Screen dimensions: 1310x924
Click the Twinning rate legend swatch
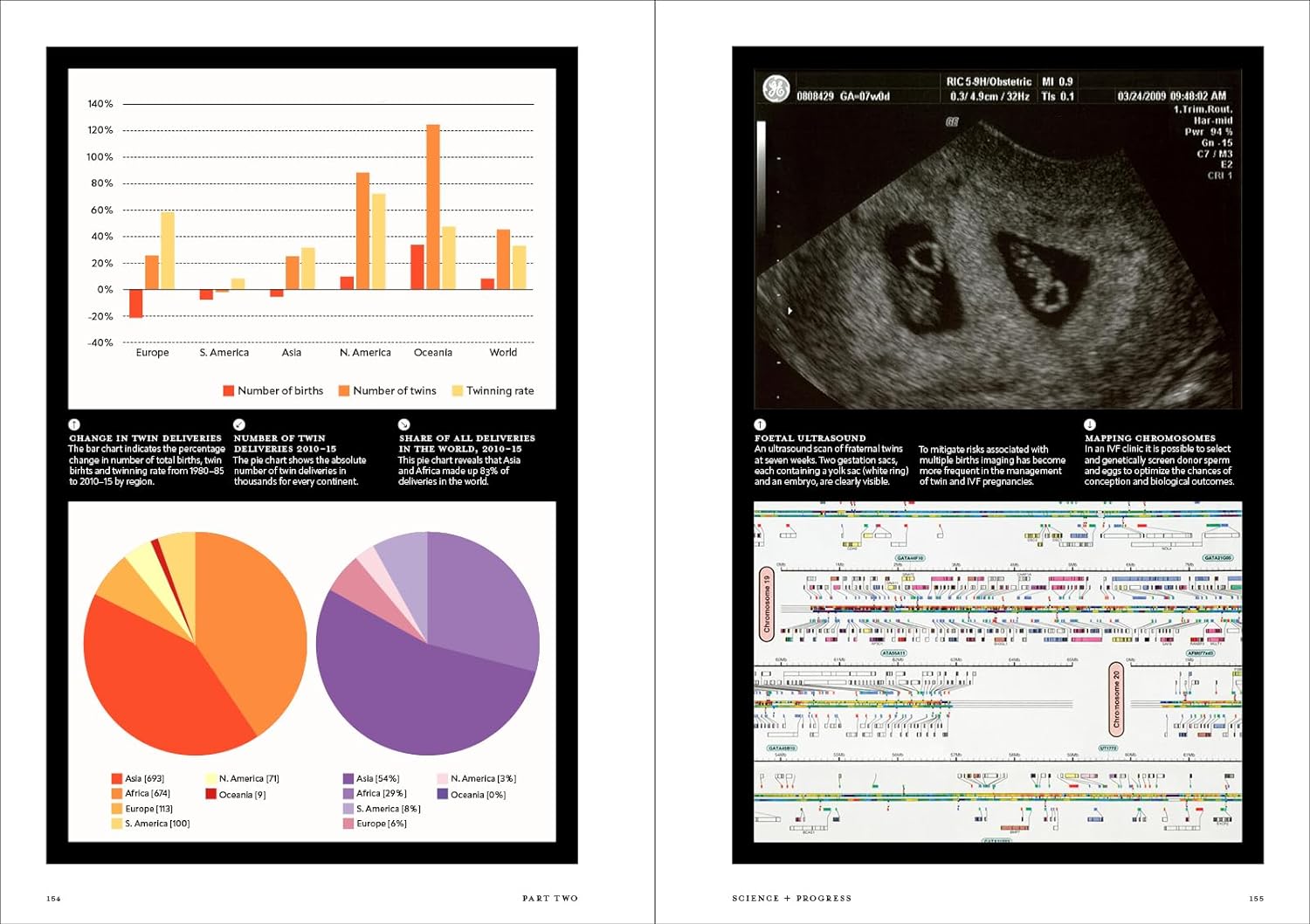(x=457, y=391)
